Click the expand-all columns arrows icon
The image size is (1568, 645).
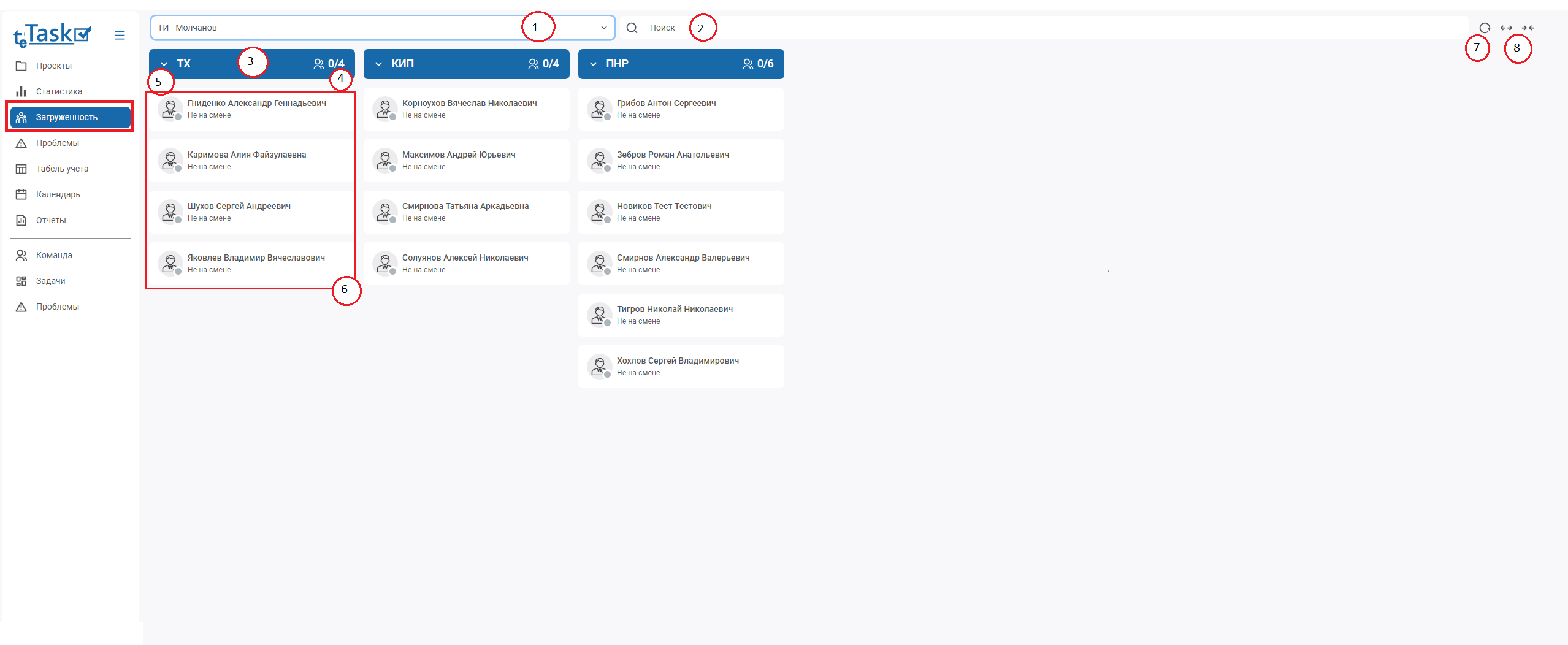point(1506,28)
